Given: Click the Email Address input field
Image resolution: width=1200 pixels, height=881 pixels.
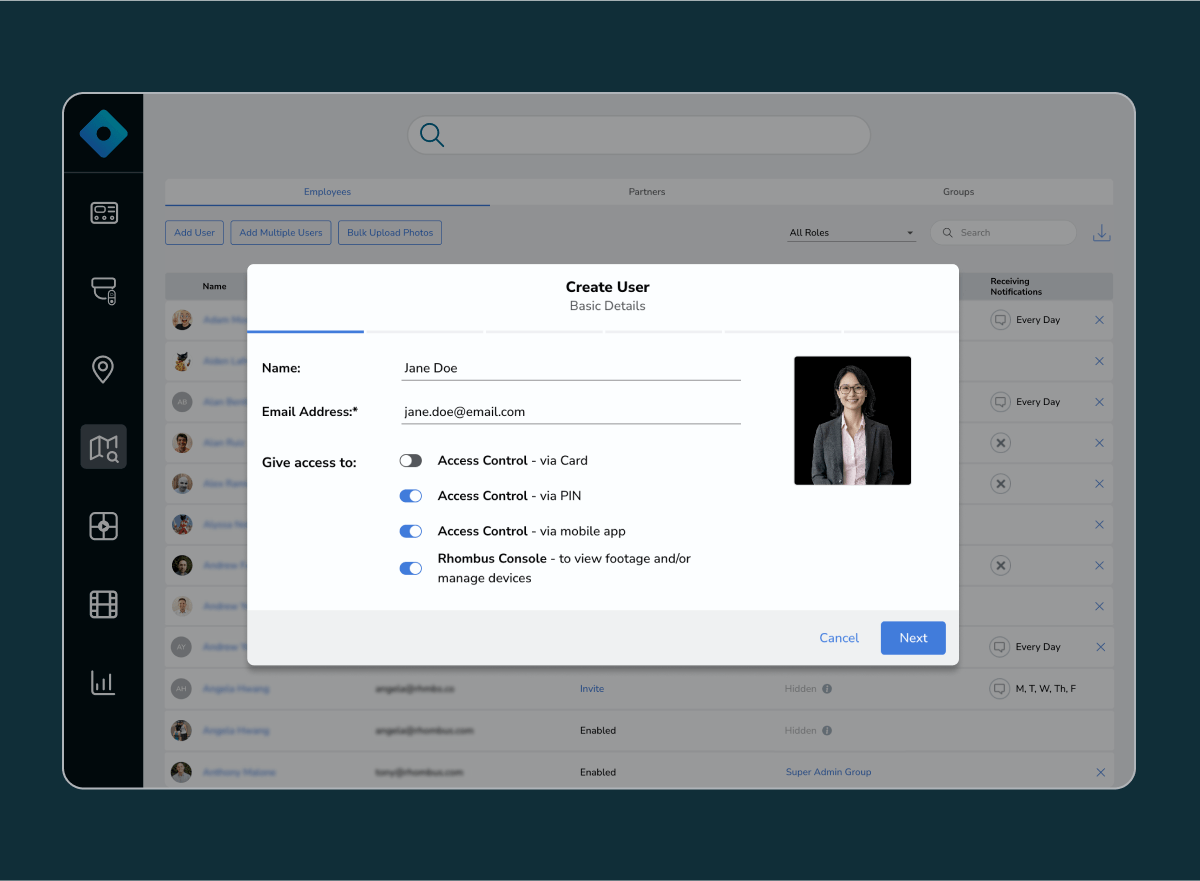Looking at the screenshot, I should coord(570,410).
